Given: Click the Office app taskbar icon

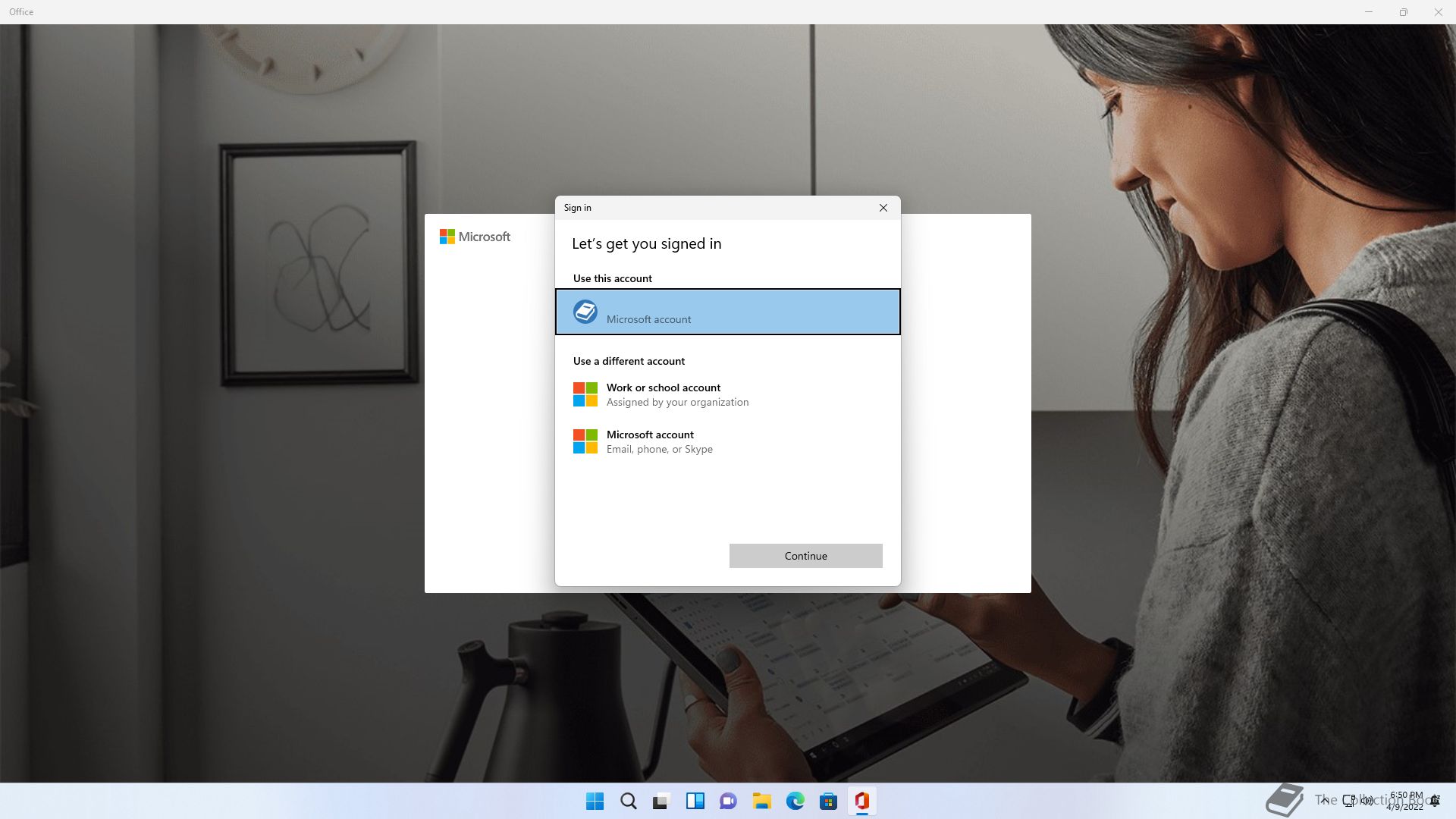Looking at the screenshot, I should (x=862, y=801).
